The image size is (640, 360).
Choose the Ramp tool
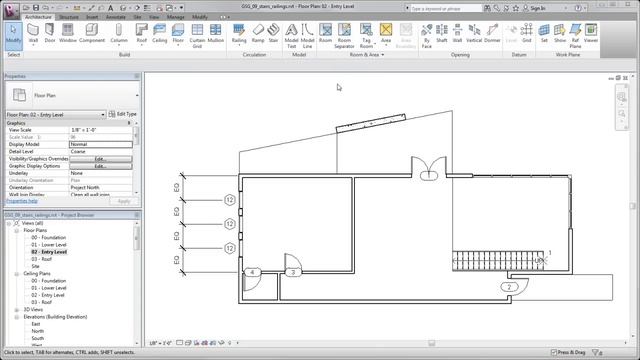[258, 33]
